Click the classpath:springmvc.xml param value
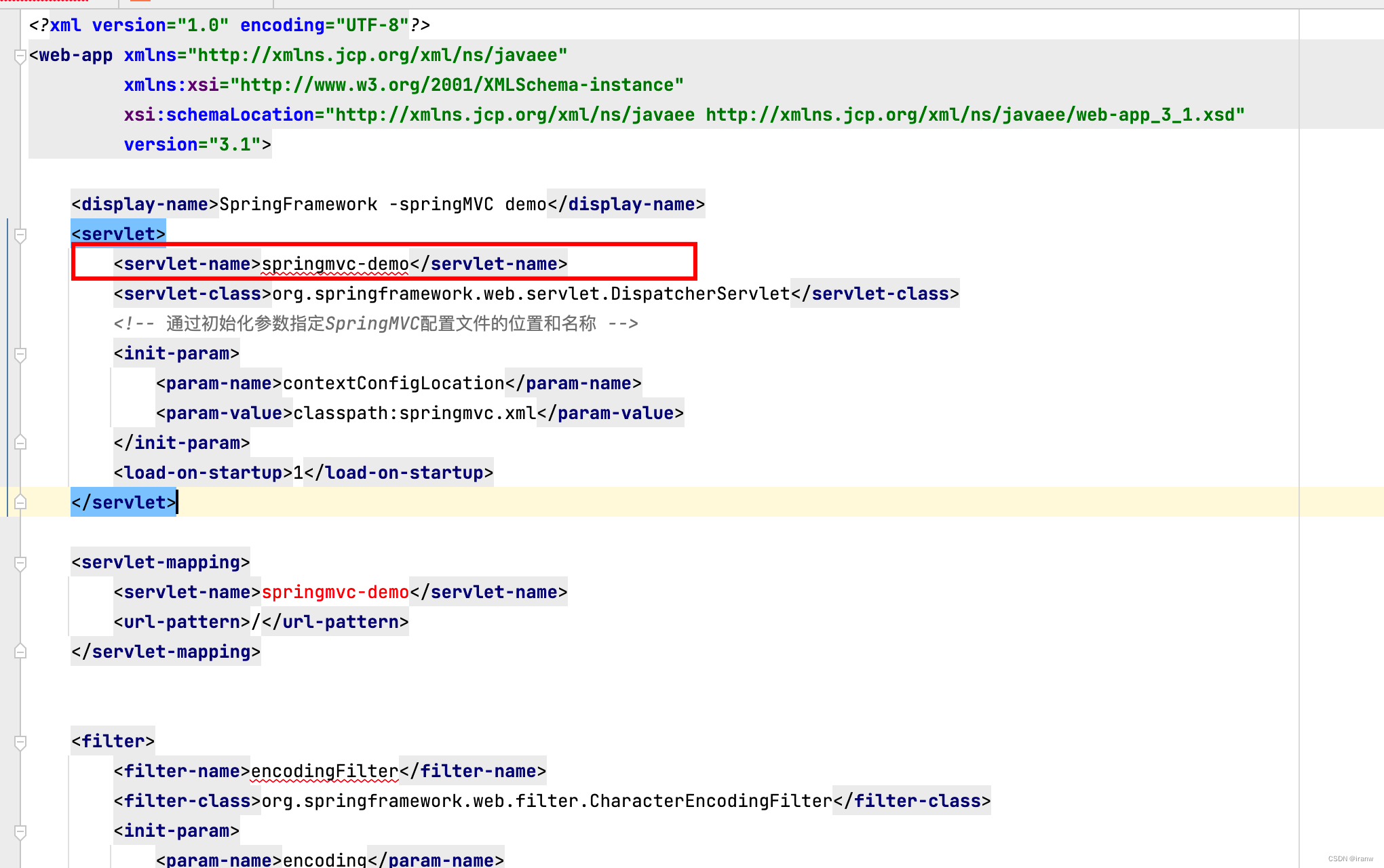 point(415,413)
